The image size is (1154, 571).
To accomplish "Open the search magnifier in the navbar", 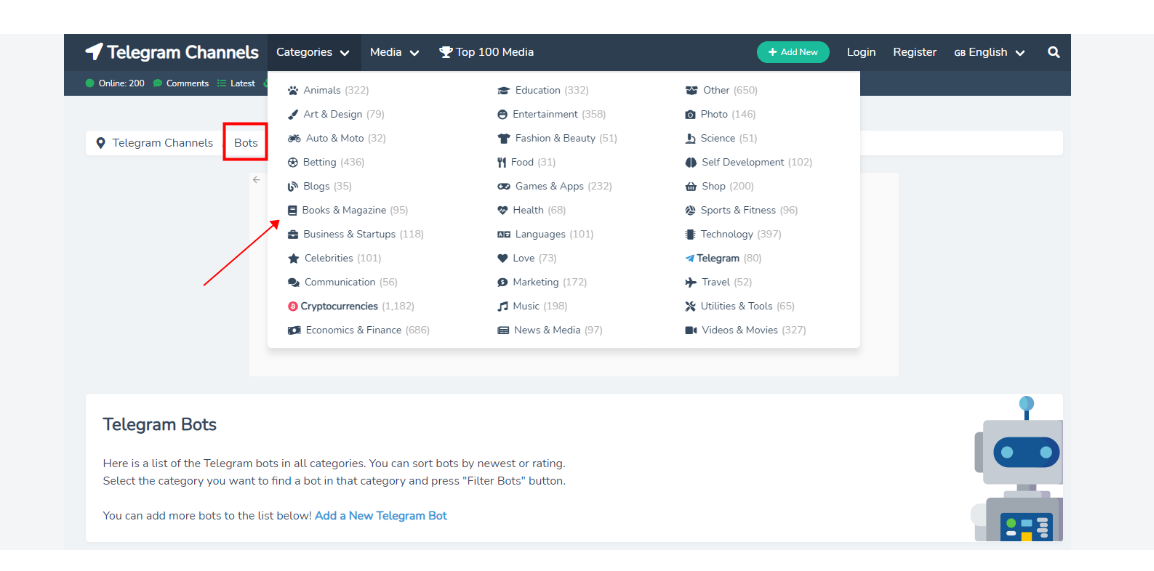I will coord(1054,52).
